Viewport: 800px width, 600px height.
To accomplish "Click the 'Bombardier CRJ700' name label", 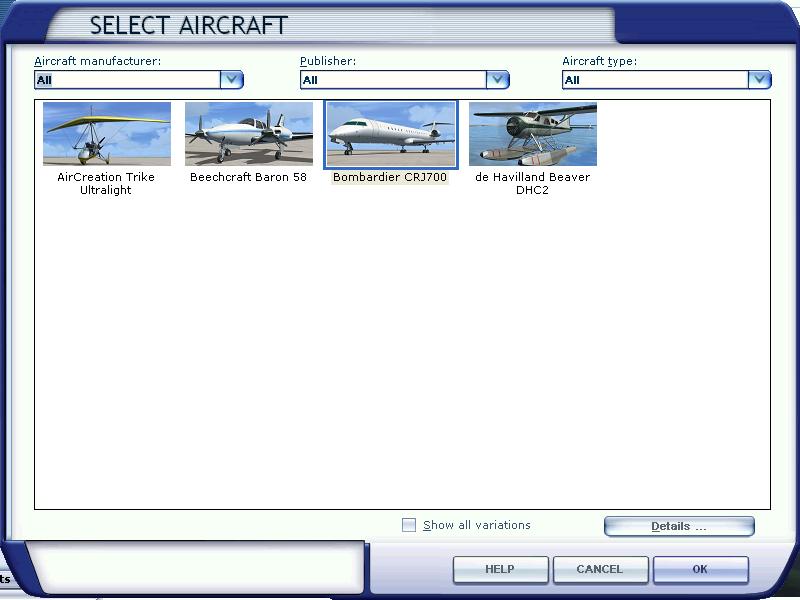I will tap(390, 177).
